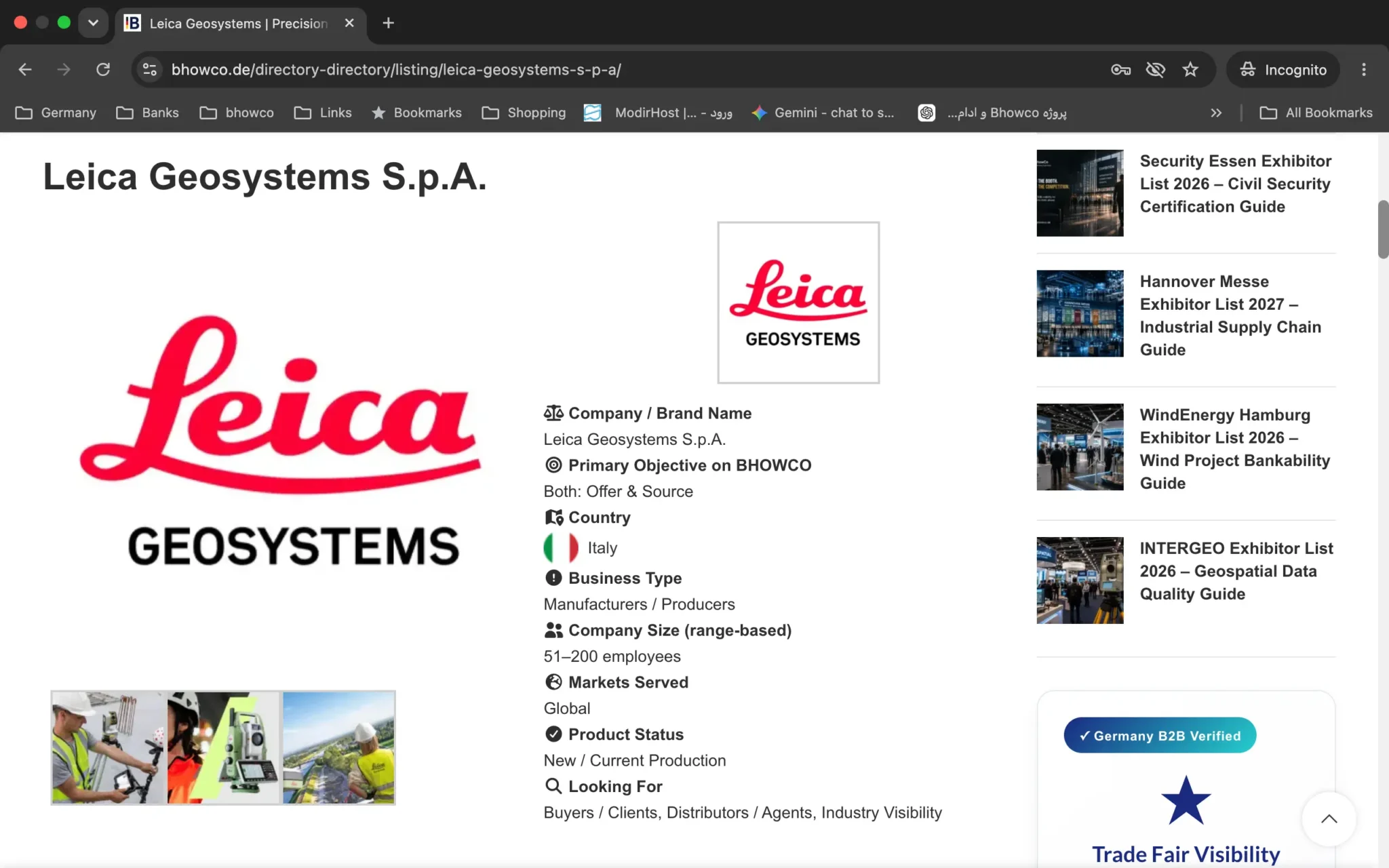Open a new tab
1389x868 pixels.
[388, 23]
